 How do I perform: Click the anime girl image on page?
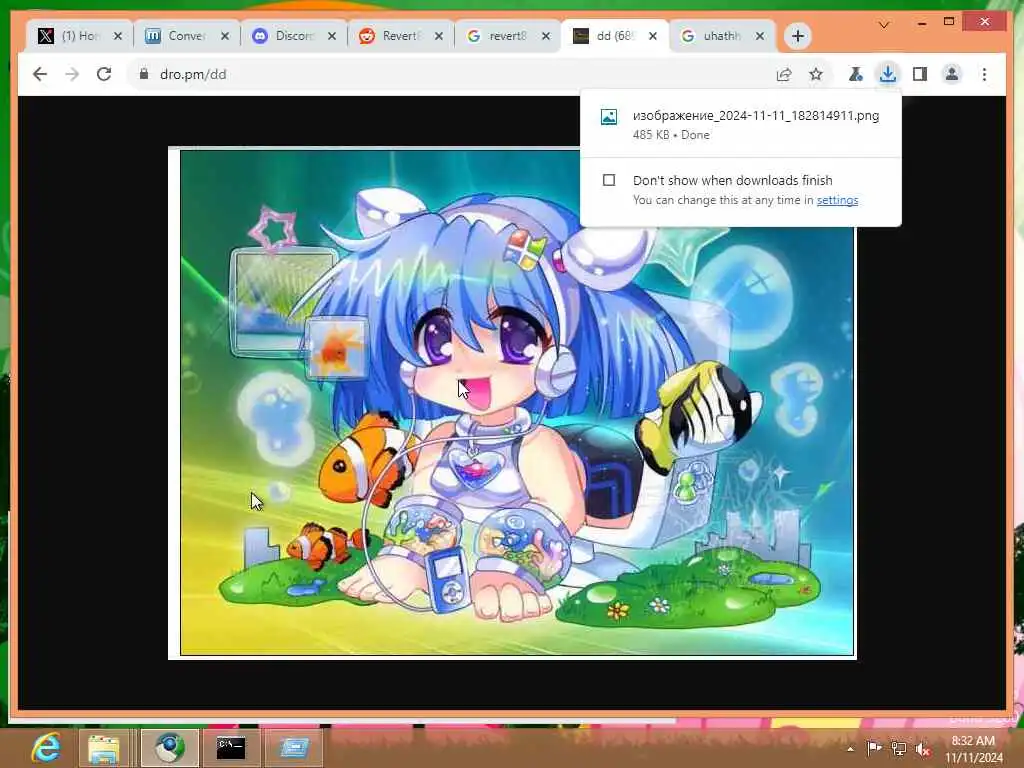pos(512,403)
